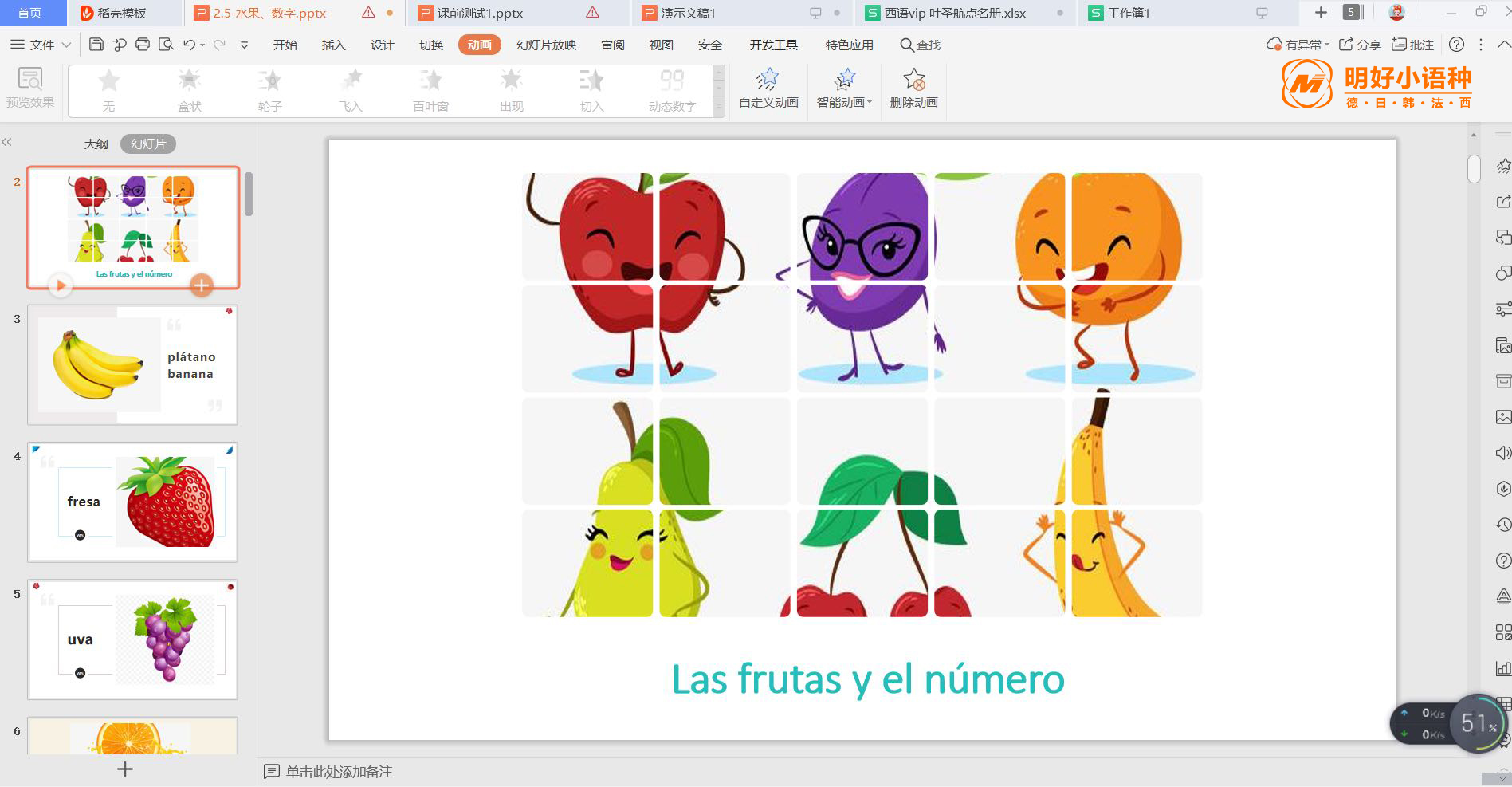Open the 文件 file menu dropdown
This screenshot has height=787, width=1512.
(41, 45)
